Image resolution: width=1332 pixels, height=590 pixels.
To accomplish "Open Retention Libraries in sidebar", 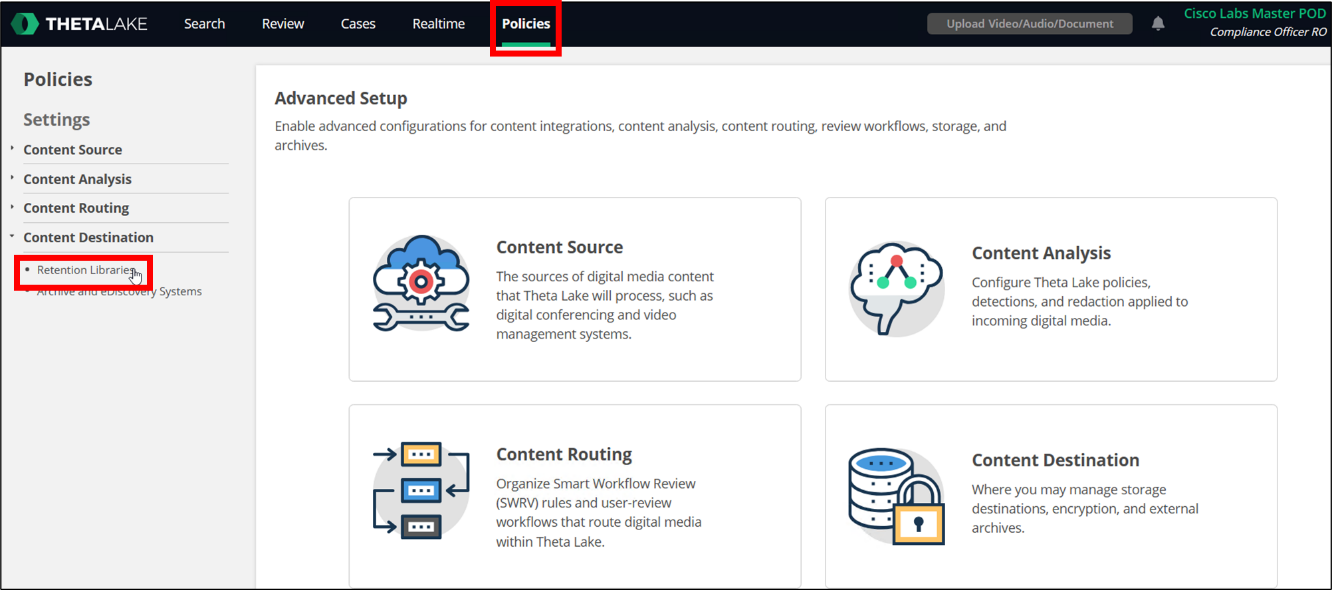I will (x=85, y=270).
